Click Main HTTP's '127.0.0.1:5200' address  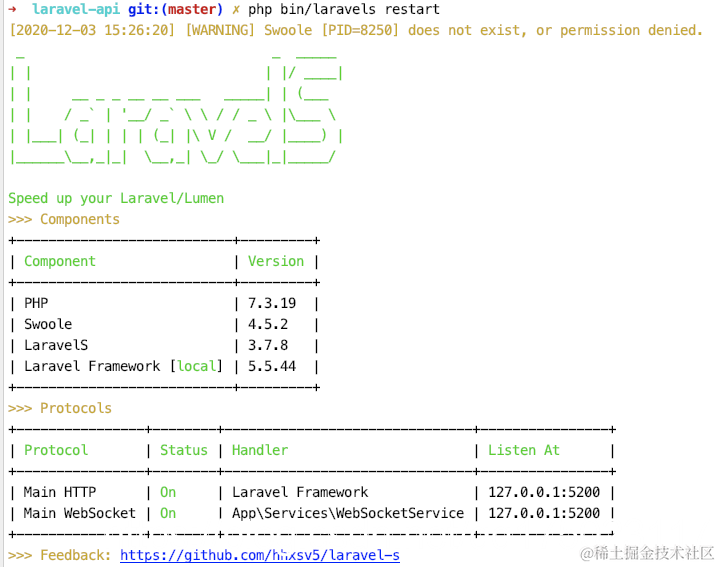pos(544,492)
